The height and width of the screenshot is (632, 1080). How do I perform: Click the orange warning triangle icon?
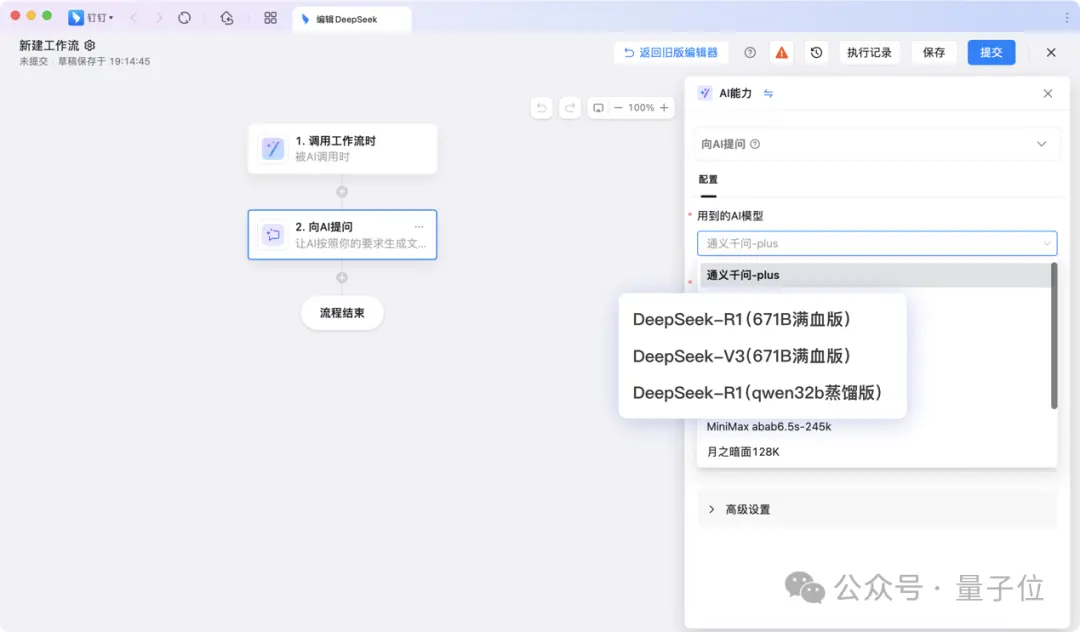[x=781, y=52]
